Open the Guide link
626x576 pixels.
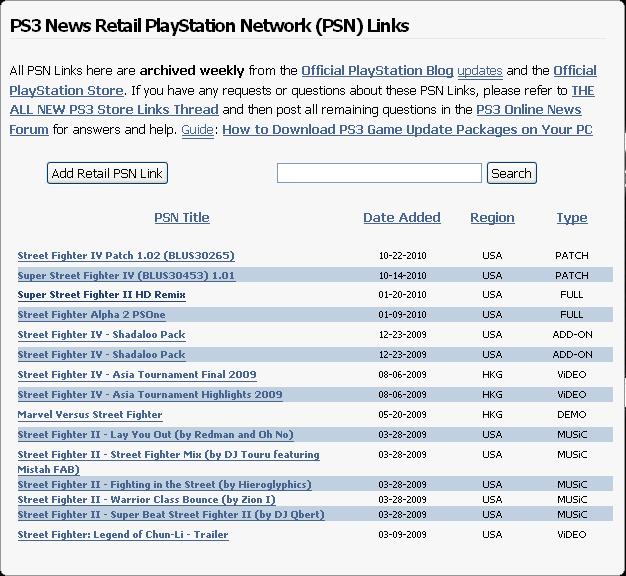coord(198,130)
